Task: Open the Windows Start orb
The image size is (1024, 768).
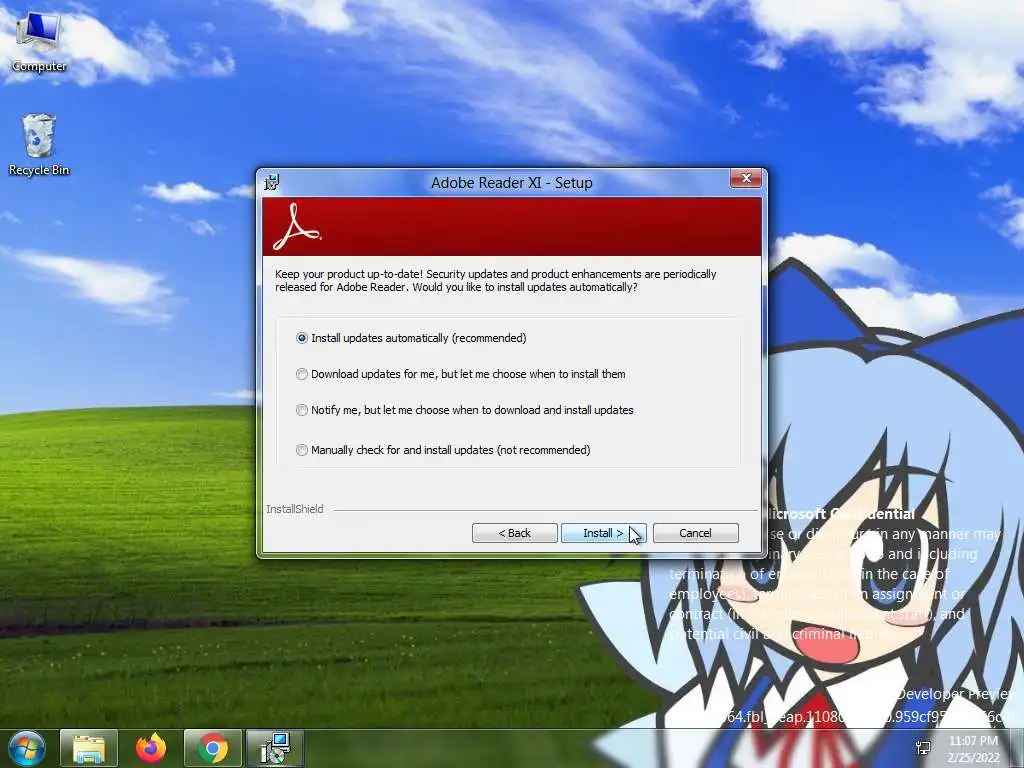Action: (x=27, y=748)
